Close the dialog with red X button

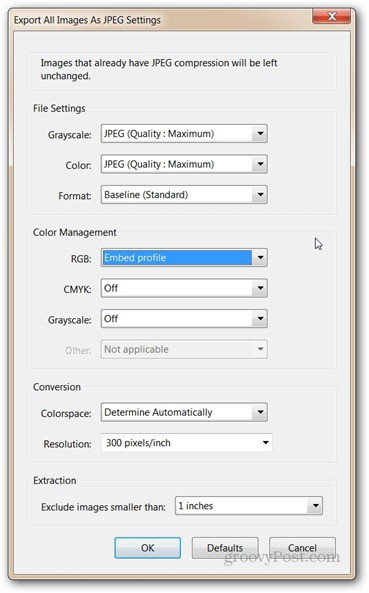(332, 16)
